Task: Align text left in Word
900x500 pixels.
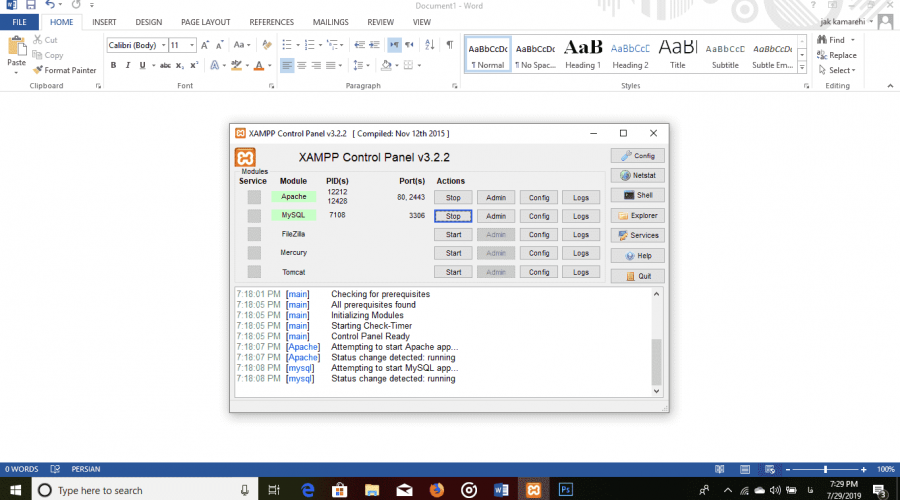Action: pyautogui.click(x=286, y=65)
